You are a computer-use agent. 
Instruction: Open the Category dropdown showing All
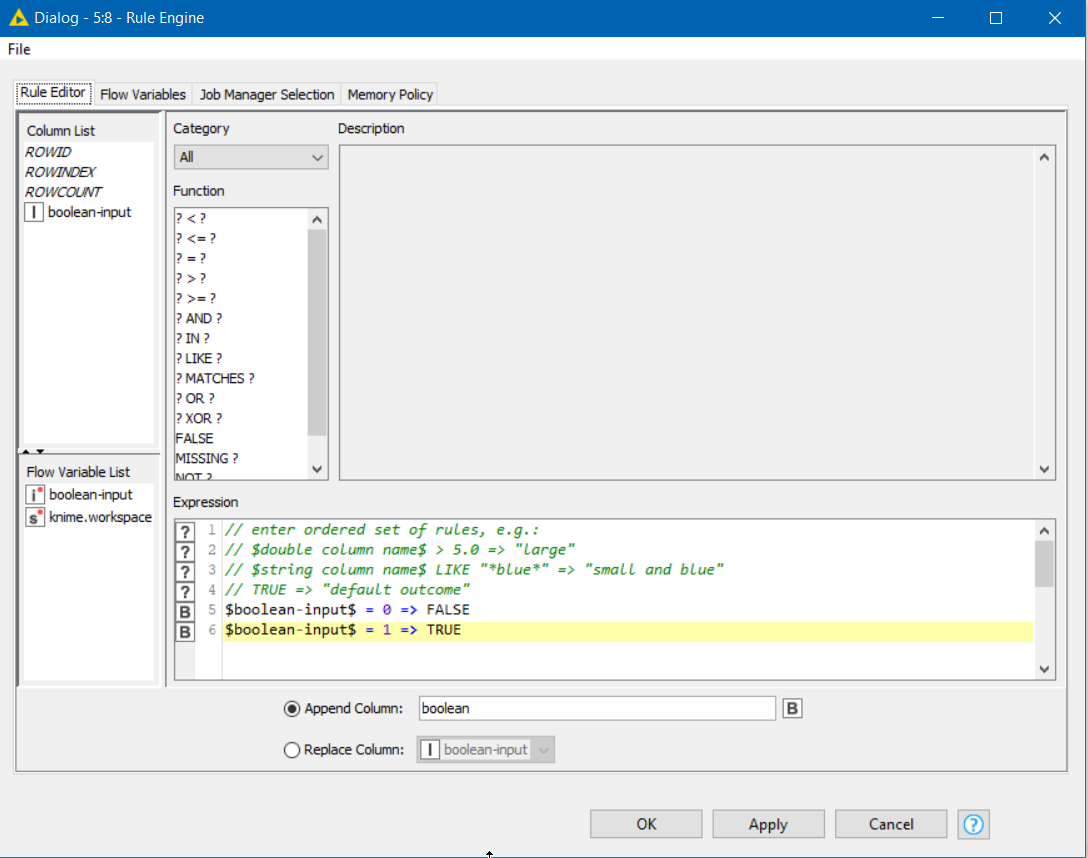pyautogui.click(x=250, y=157)
